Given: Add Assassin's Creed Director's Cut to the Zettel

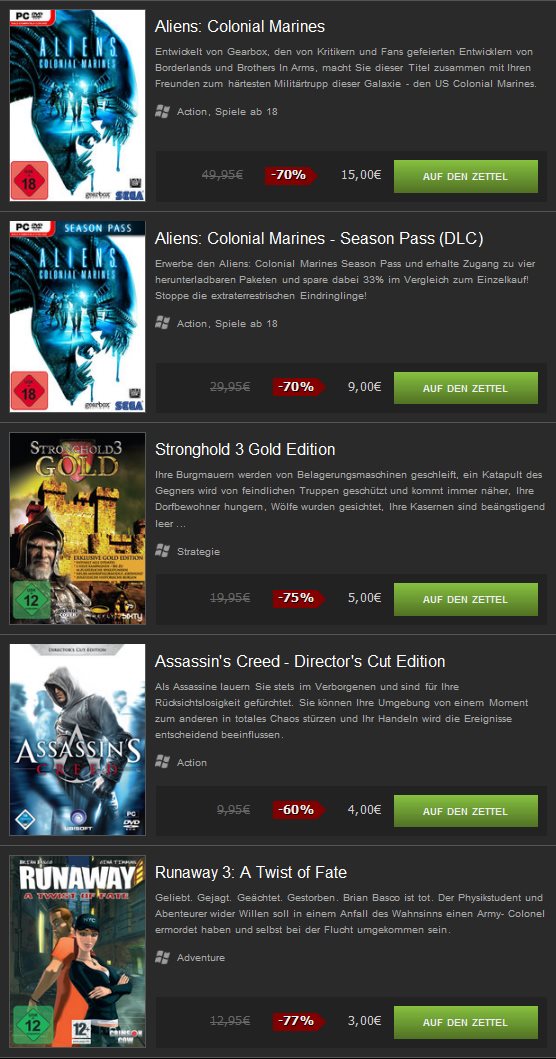Looking at the screenshot, I should [x=465, y=811].
